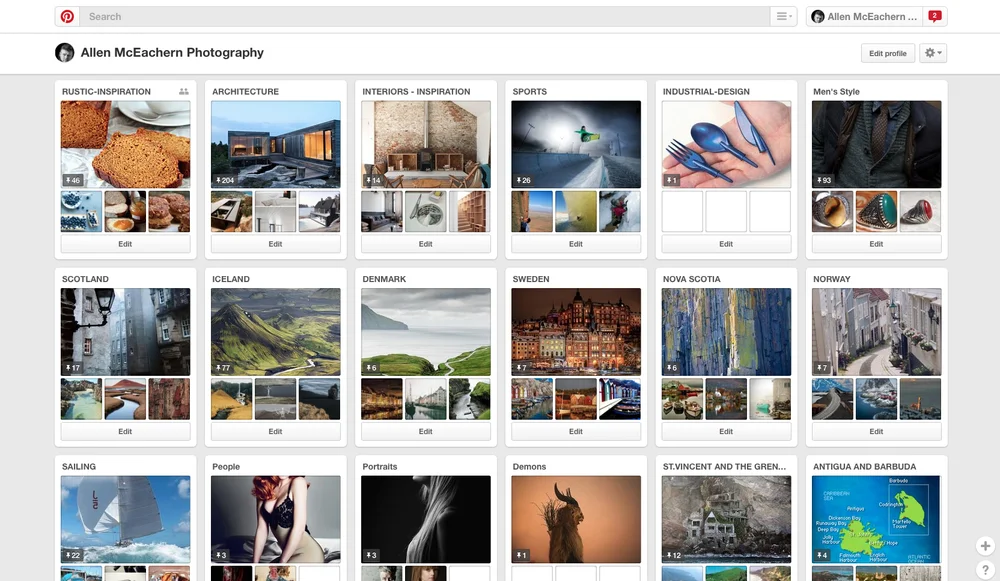Click the Search input field
Image resolution: width=1000 pixels, height=581 pixels.
(425, 17)
